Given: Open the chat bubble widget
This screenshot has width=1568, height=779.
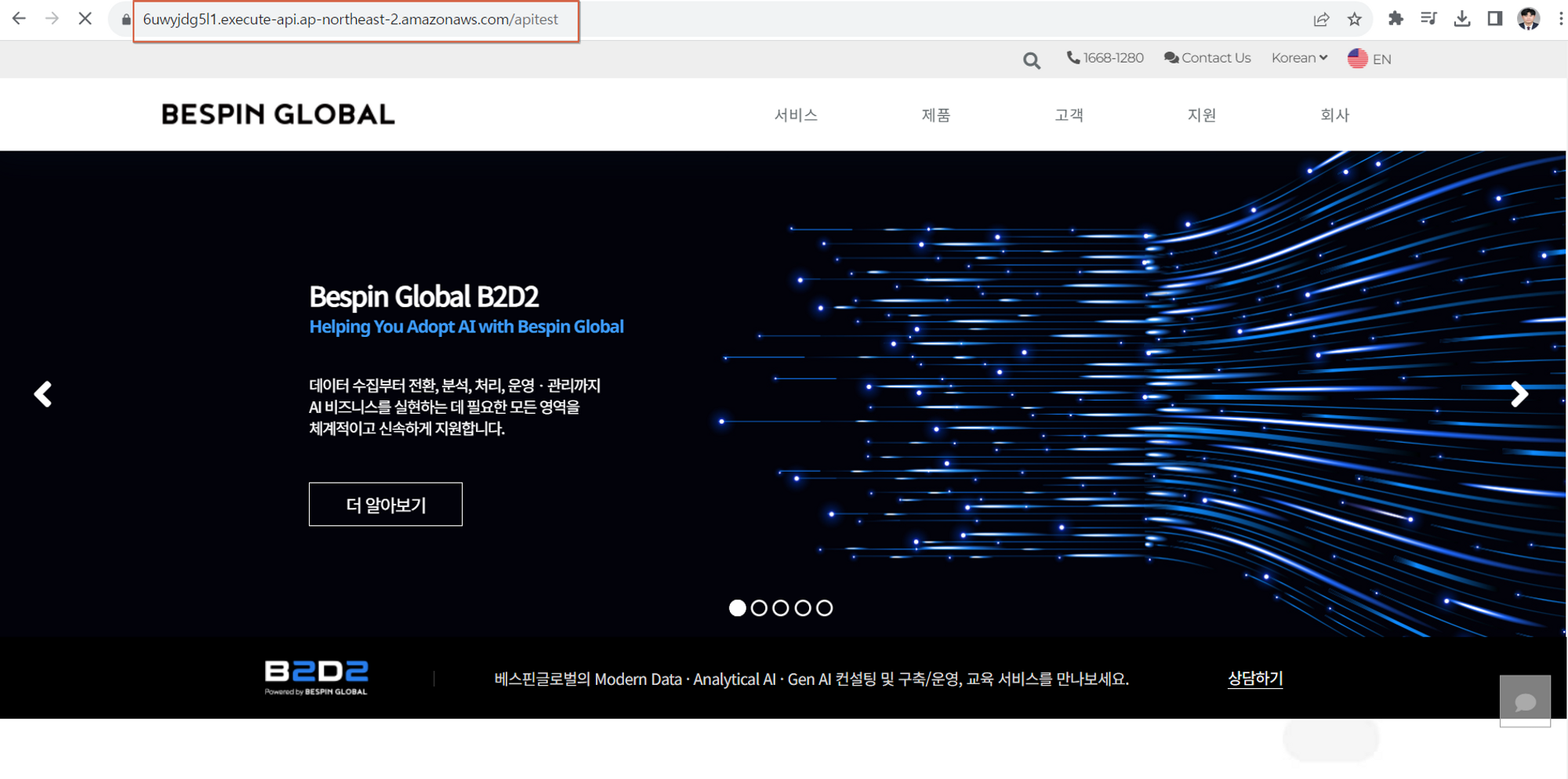Looking at the screenshot, I should [x=1525, y=701].
